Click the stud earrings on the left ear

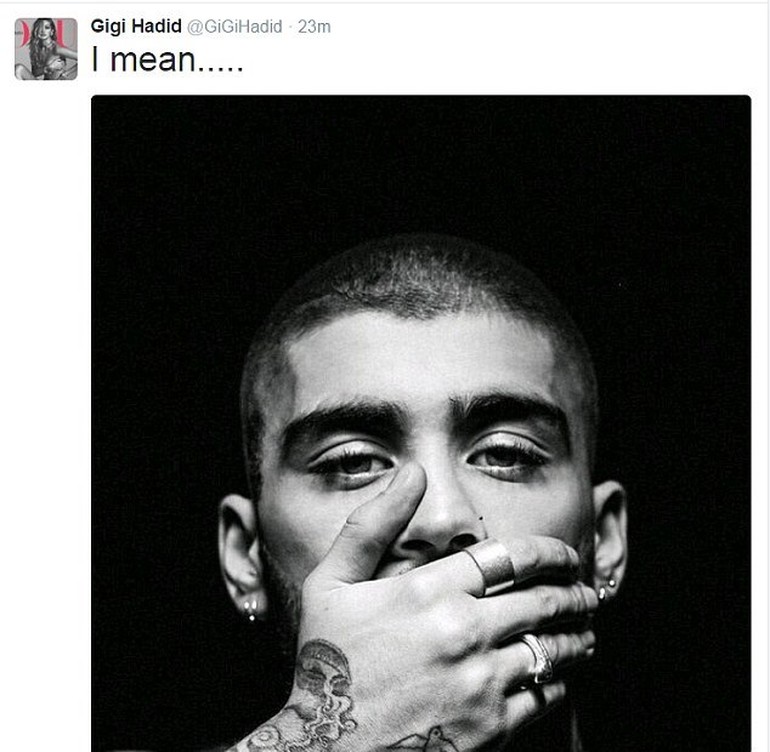pos(251,609)
